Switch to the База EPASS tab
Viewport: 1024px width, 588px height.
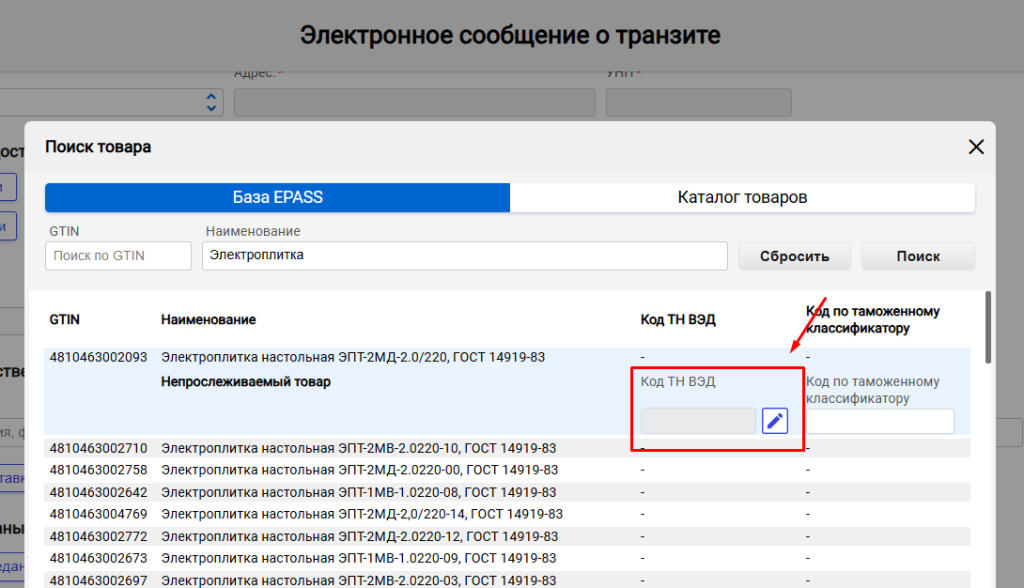pyautogui.click(x=277, y=197)
